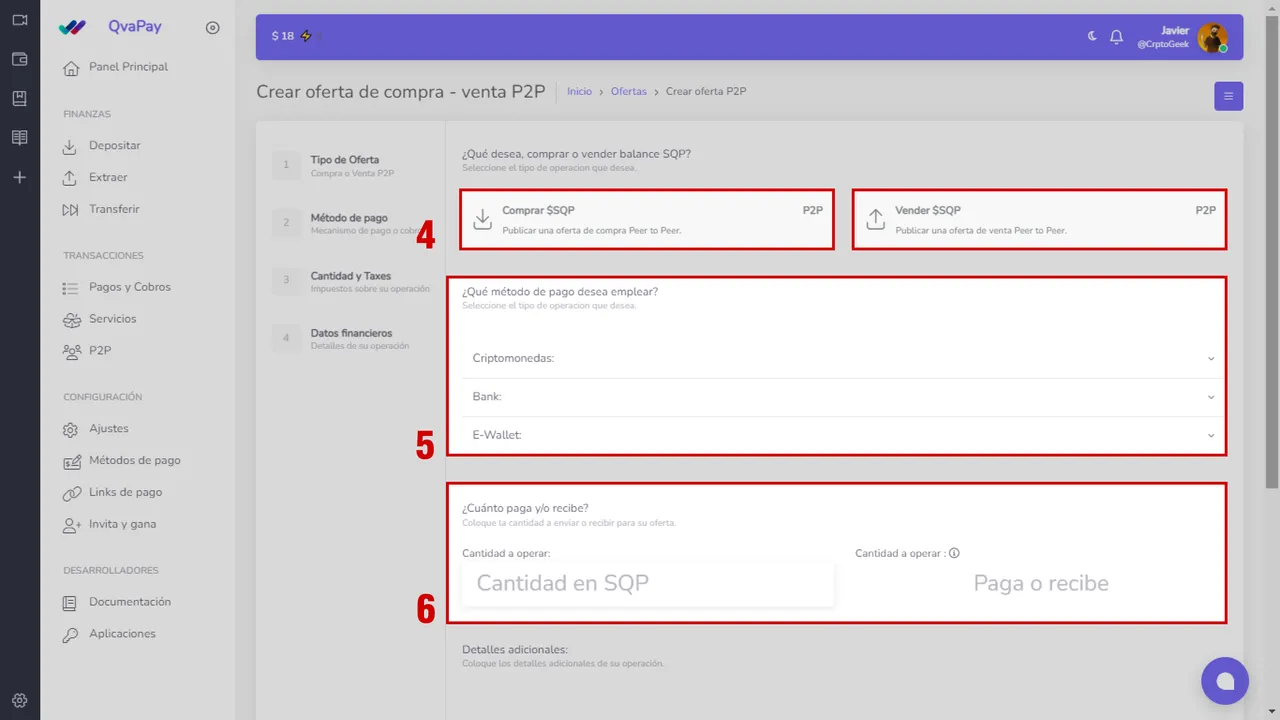Click the Aplicaciones key icon

click(70, 635)
